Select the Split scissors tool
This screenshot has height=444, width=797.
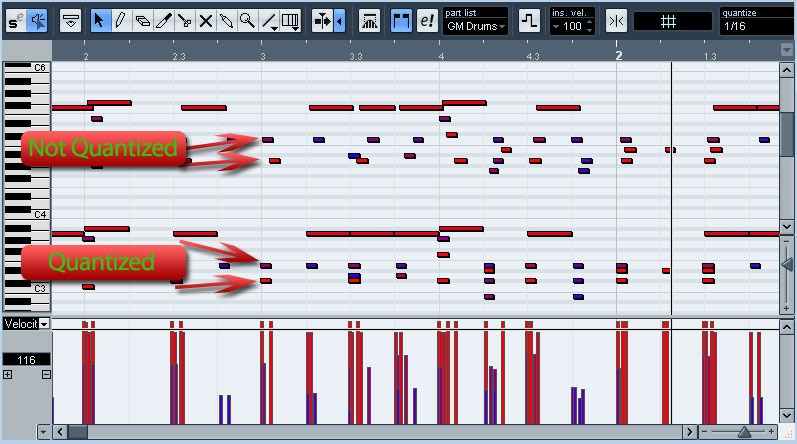(185, 21)
